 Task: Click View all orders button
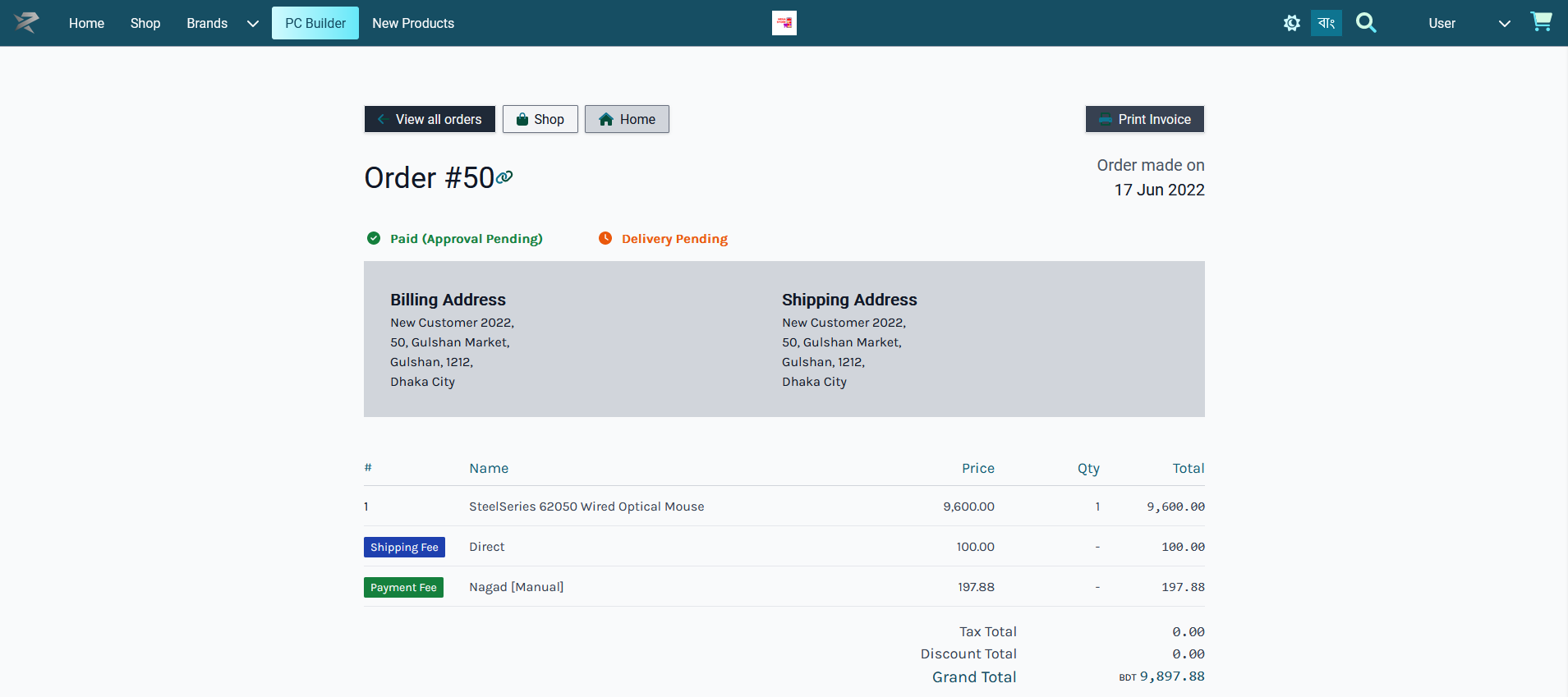coord(430,119)
